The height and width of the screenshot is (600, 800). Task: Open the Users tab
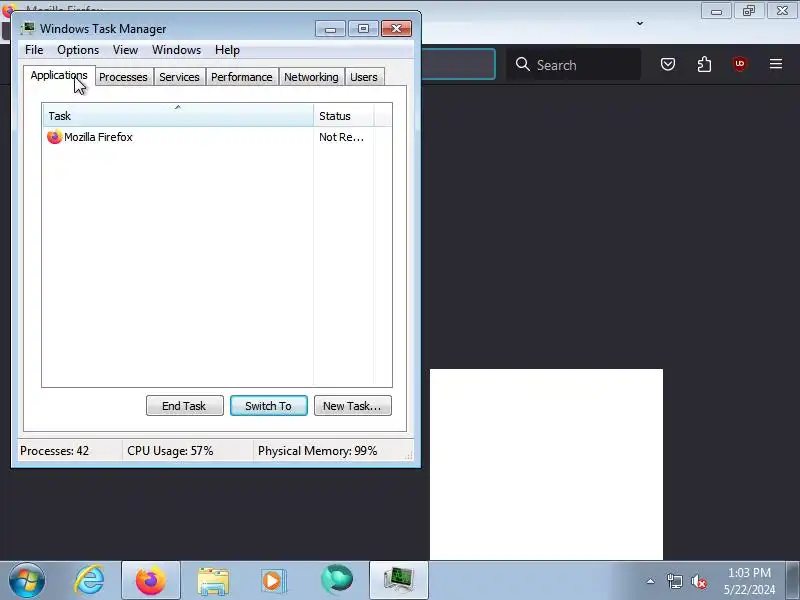(x=364, y=77)
